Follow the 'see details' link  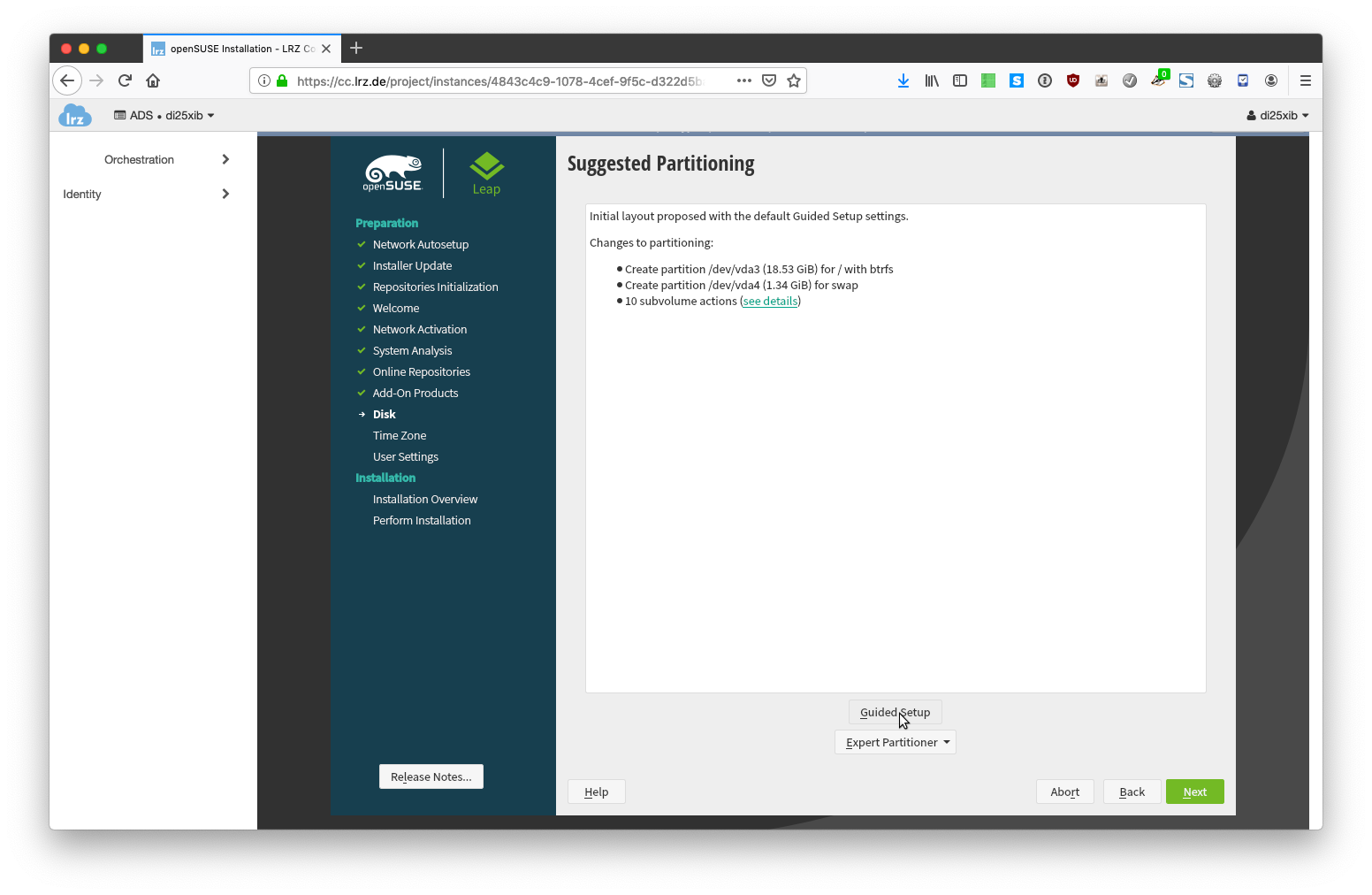(770, 302)
